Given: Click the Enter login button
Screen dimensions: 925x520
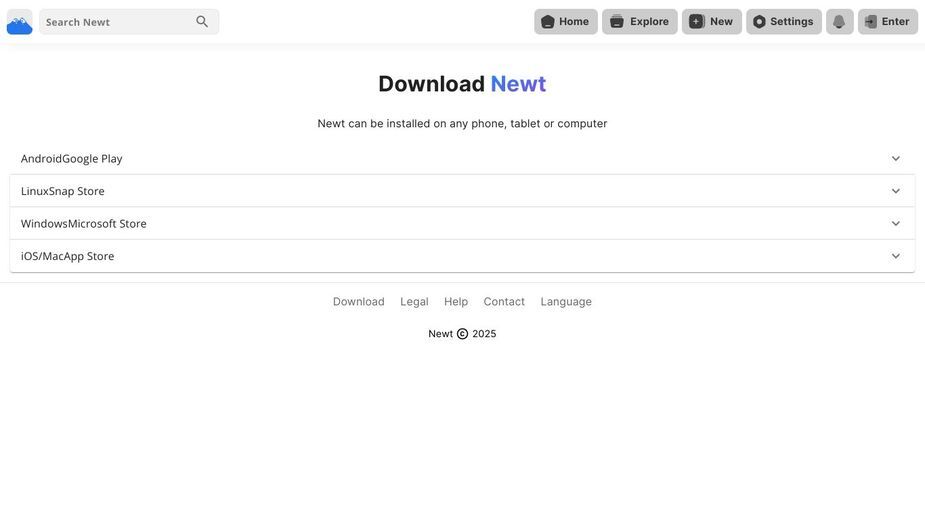Looking at the screenshot, I should (888, 22).
